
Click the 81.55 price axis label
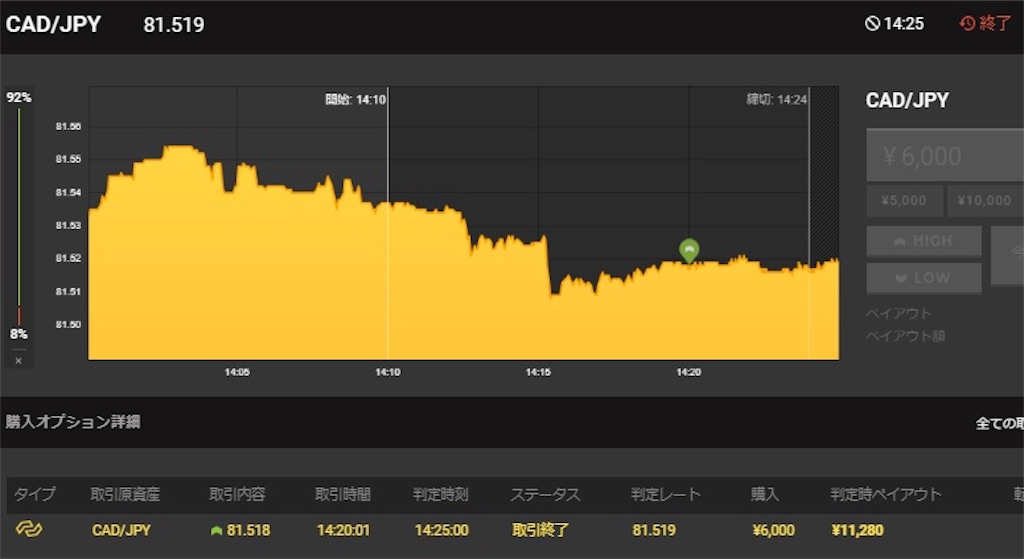click(69, 159)
